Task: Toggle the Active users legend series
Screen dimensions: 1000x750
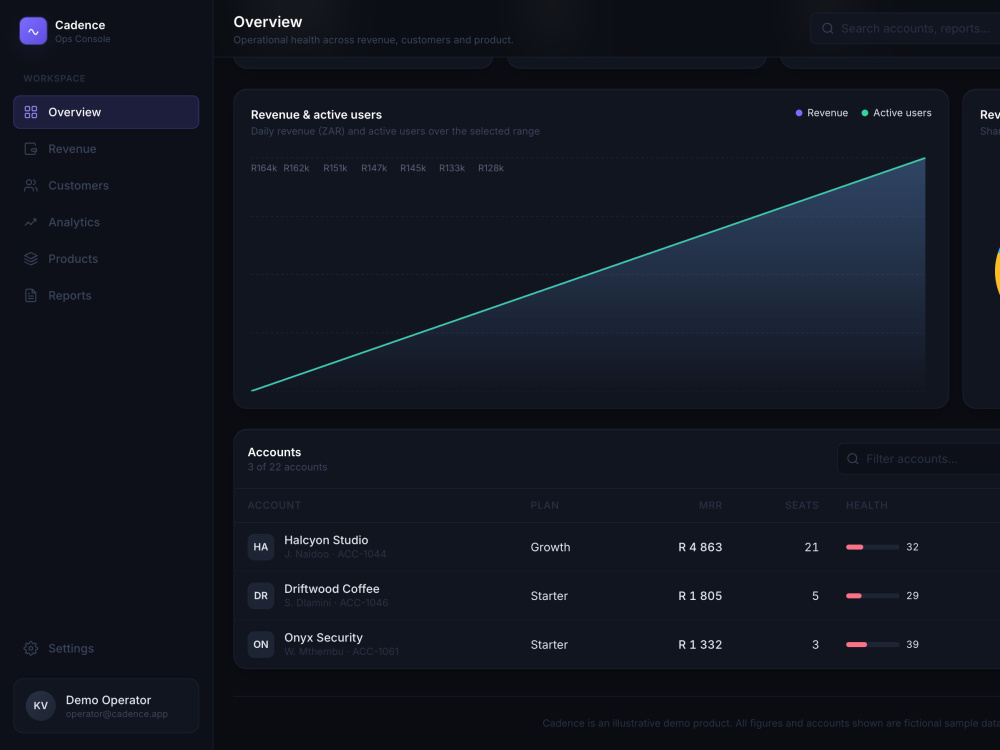Action: (896, 113)
